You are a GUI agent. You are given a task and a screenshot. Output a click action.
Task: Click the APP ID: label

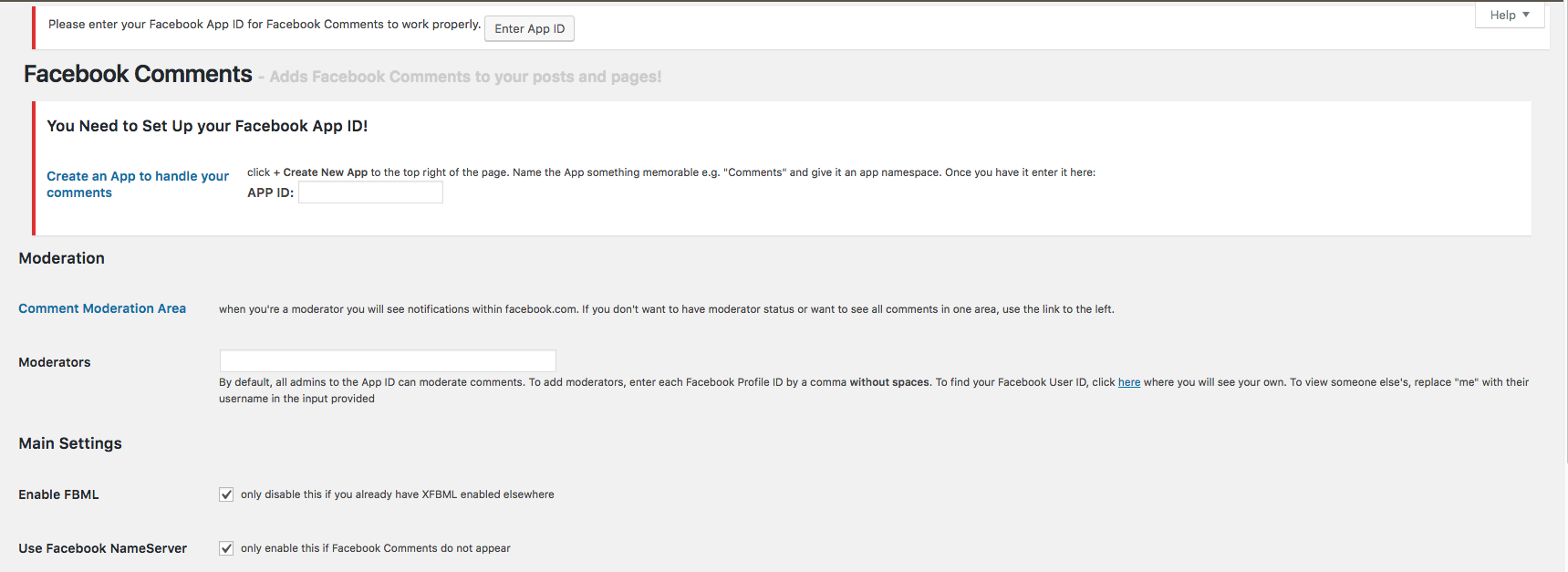[x=270, y=192]
